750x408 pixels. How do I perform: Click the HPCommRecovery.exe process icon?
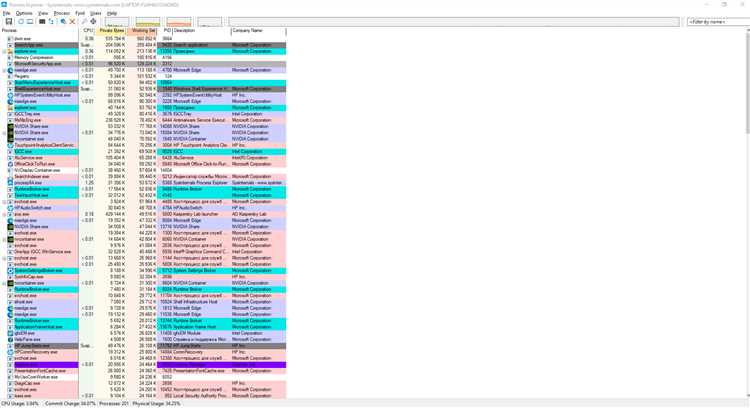tap(10, 352)
